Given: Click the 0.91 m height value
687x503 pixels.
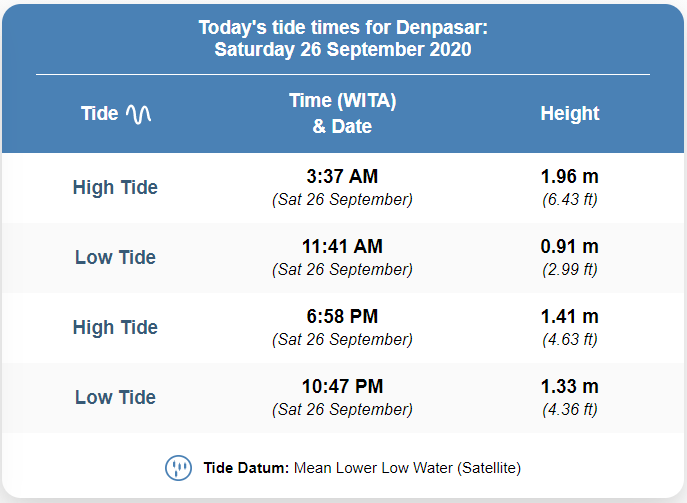Looking at the screenshot, I should tap(570, 246).
